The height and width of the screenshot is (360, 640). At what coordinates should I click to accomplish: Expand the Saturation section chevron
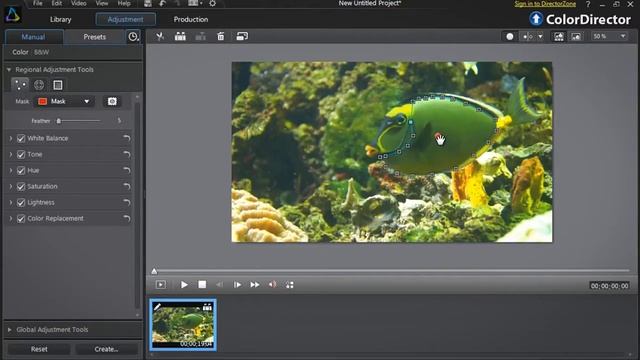[11, 187]
